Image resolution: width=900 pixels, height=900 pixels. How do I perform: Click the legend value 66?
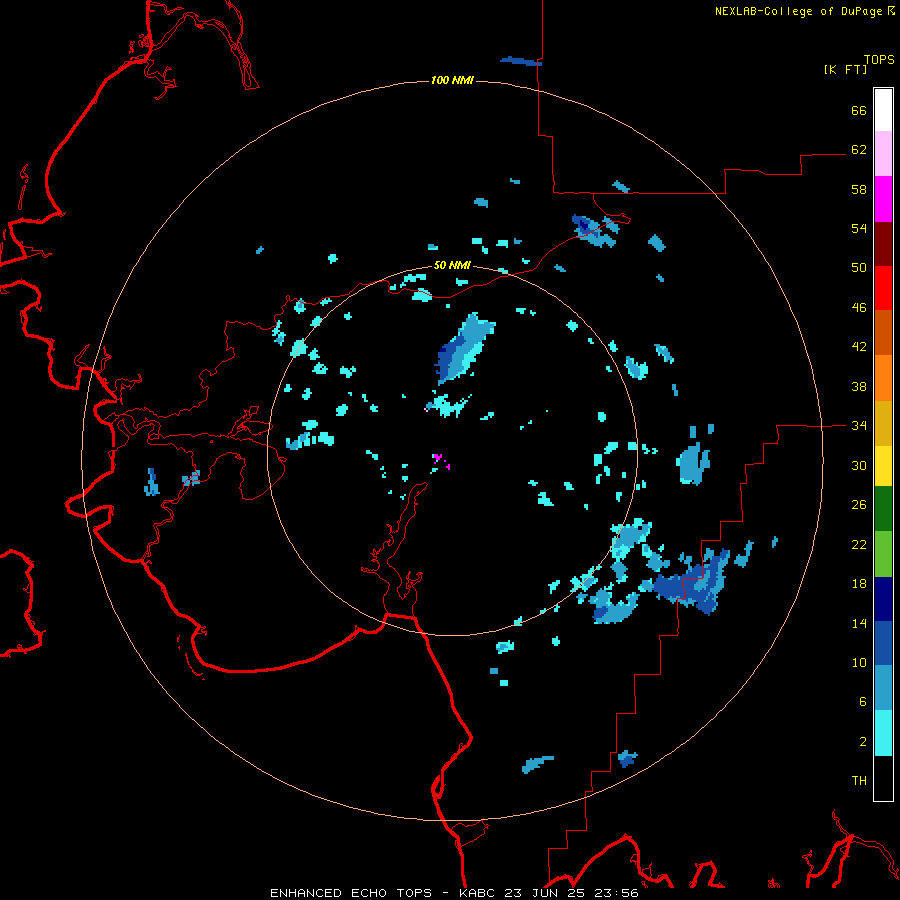tap(859, 110)
